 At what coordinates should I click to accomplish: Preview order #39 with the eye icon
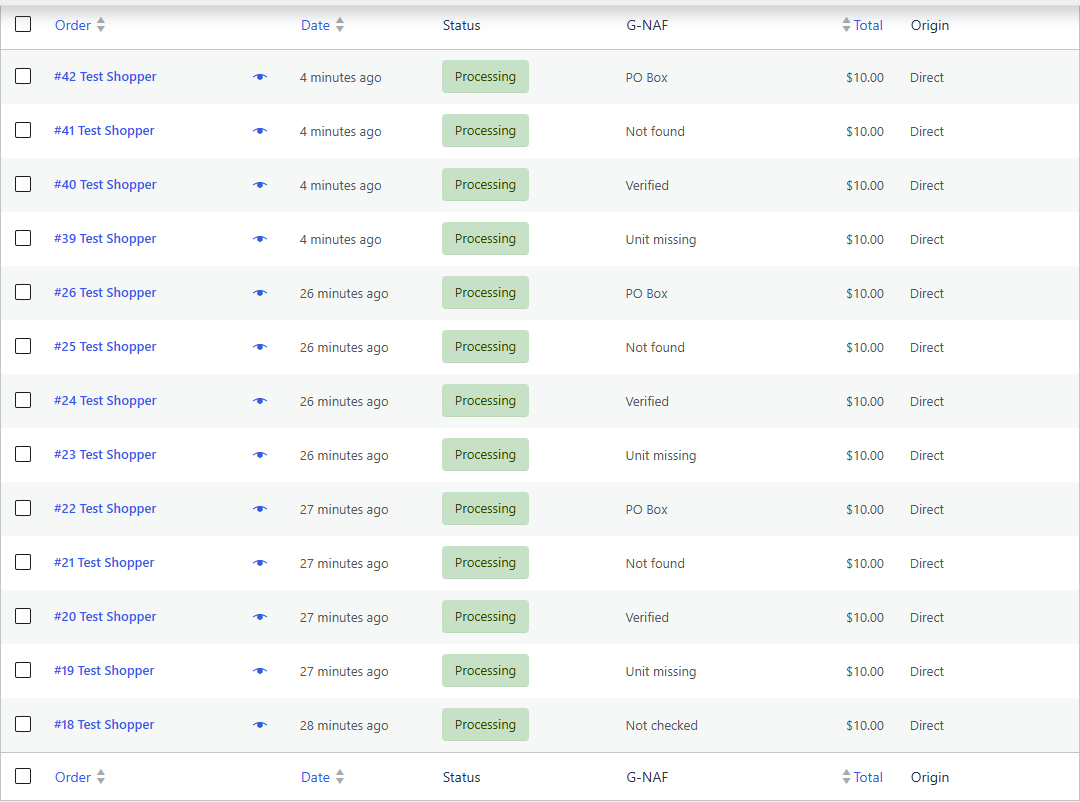pyautogui.click(x=260, y=239)
